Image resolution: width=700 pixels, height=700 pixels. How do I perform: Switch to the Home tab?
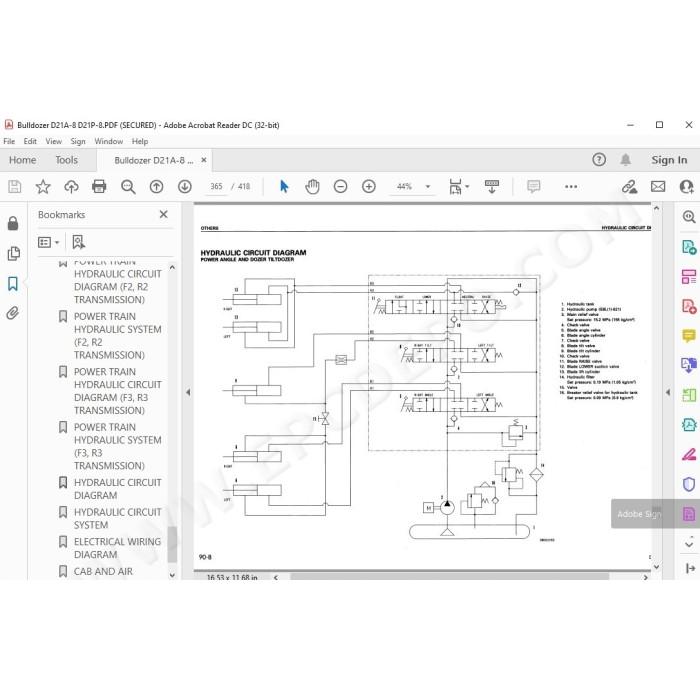22,160
